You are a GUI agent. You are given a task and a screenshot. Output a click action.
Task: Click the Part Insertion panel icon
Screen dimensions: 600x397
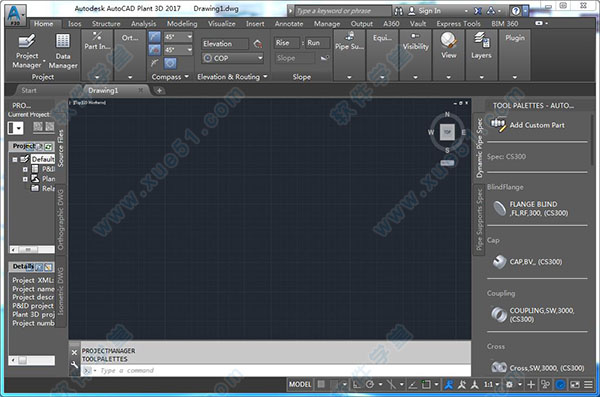click(97, 37)
